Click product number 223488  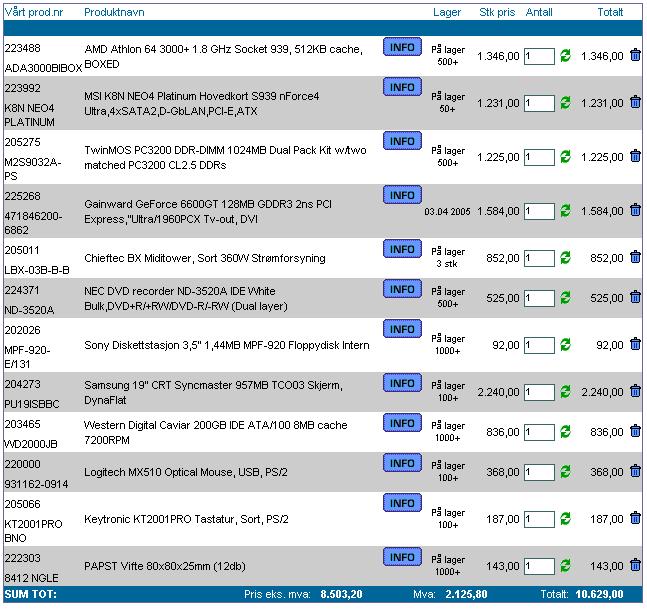22,48
